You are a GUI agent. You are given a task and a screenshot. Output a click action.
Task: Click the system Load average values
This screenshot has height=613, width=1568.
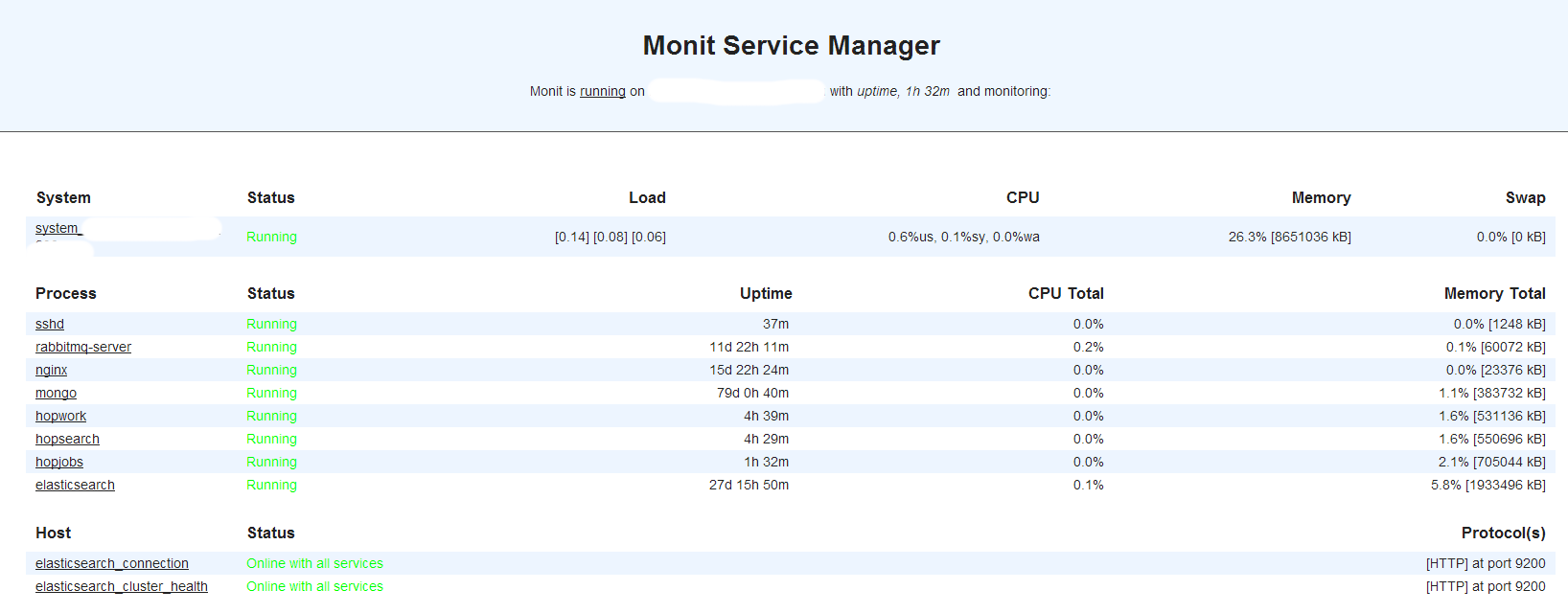(610, 238)
